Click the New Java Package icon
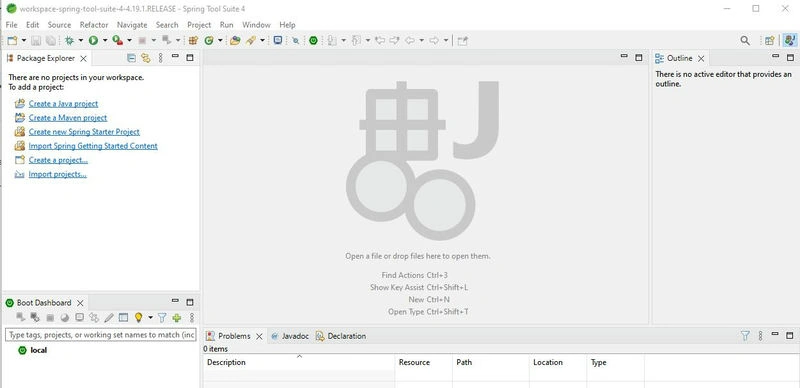 click(x=193, y=40)
